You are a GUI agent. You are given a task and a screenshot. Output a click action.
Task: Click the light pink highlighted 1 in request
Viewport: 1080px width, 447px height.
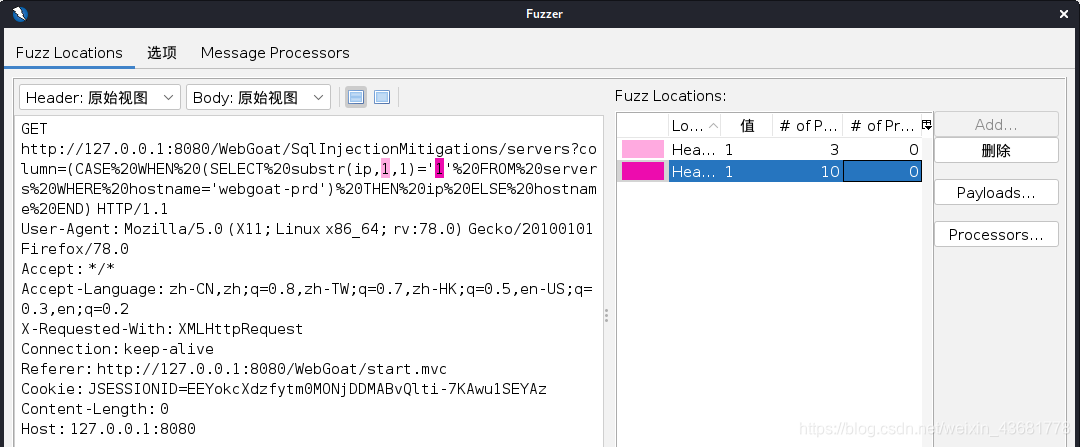[x=386, y=169]
